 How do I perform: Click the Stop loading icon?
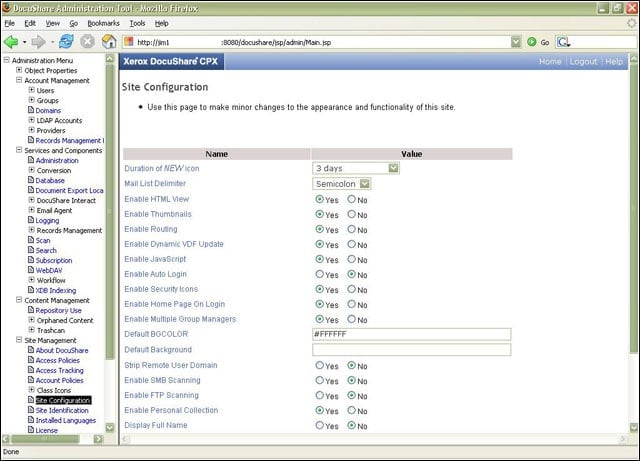click(87, 42)
